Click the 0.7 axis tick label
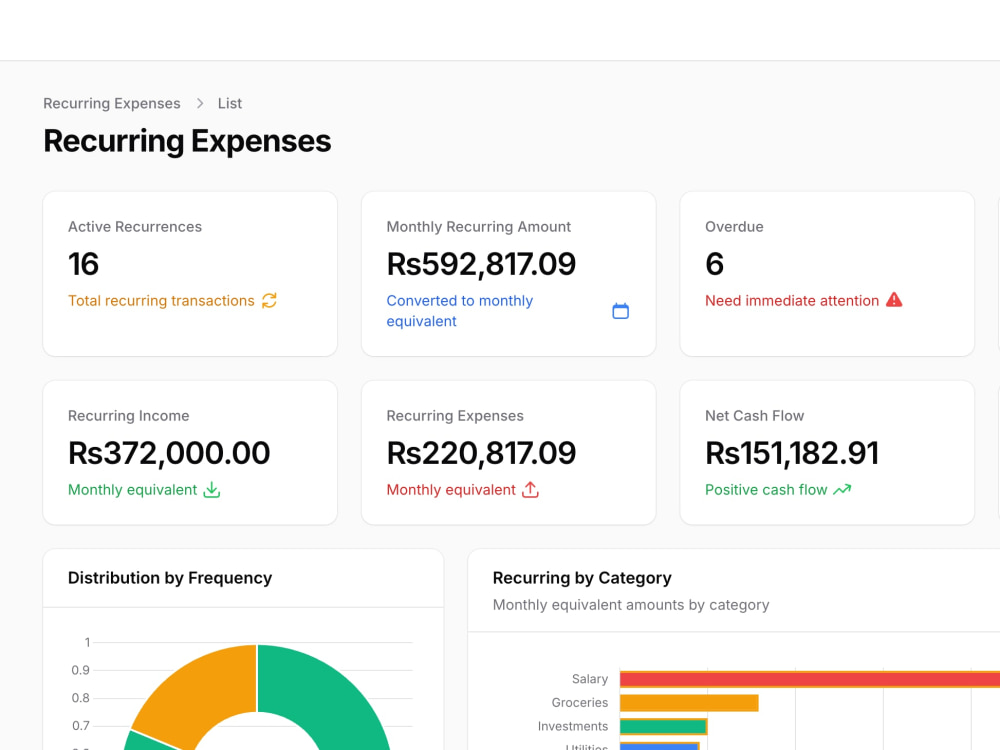1000x750 pixels. point(80,726)
